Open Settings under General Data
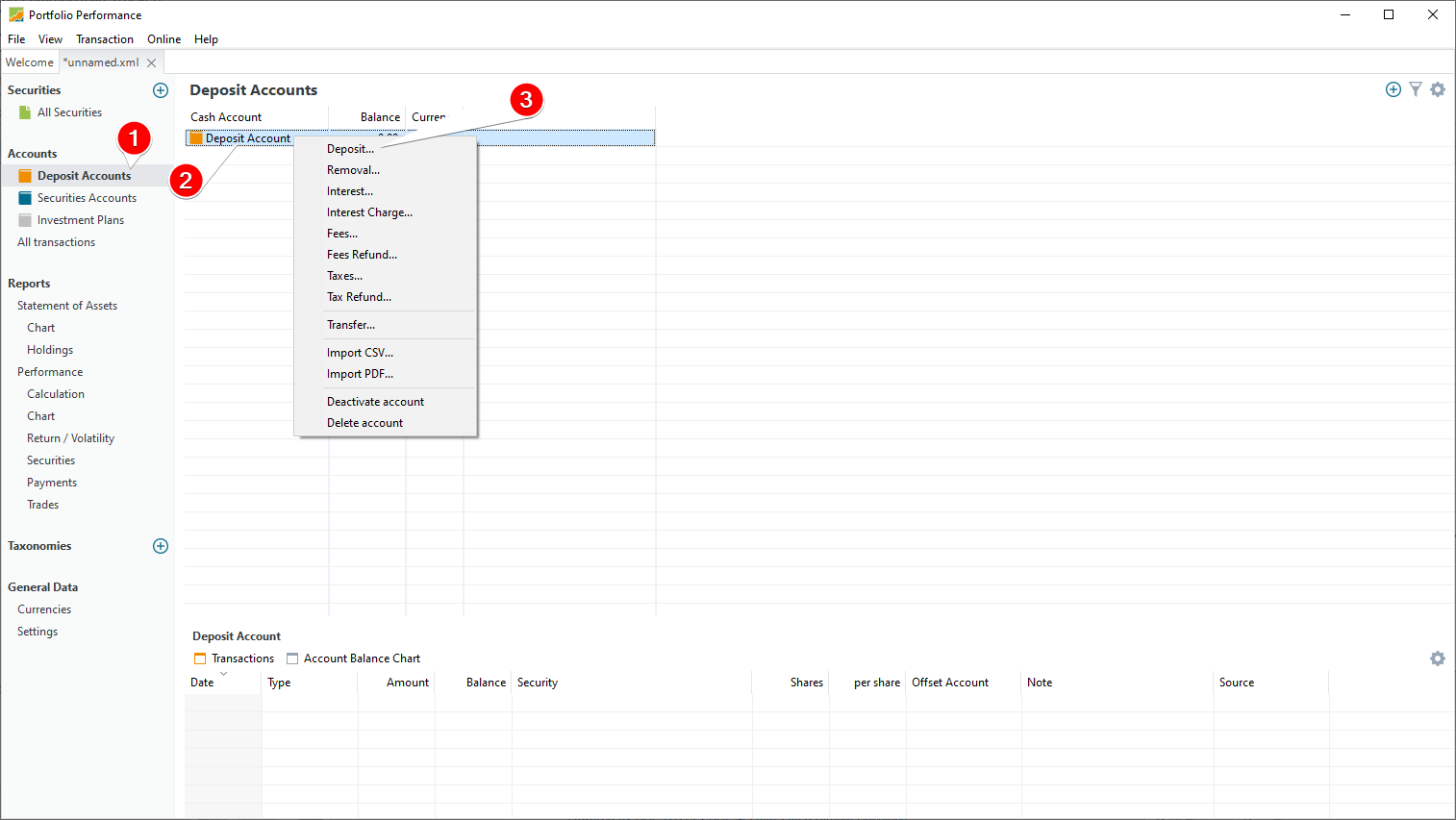1456x820 pixels. [38, 632]
